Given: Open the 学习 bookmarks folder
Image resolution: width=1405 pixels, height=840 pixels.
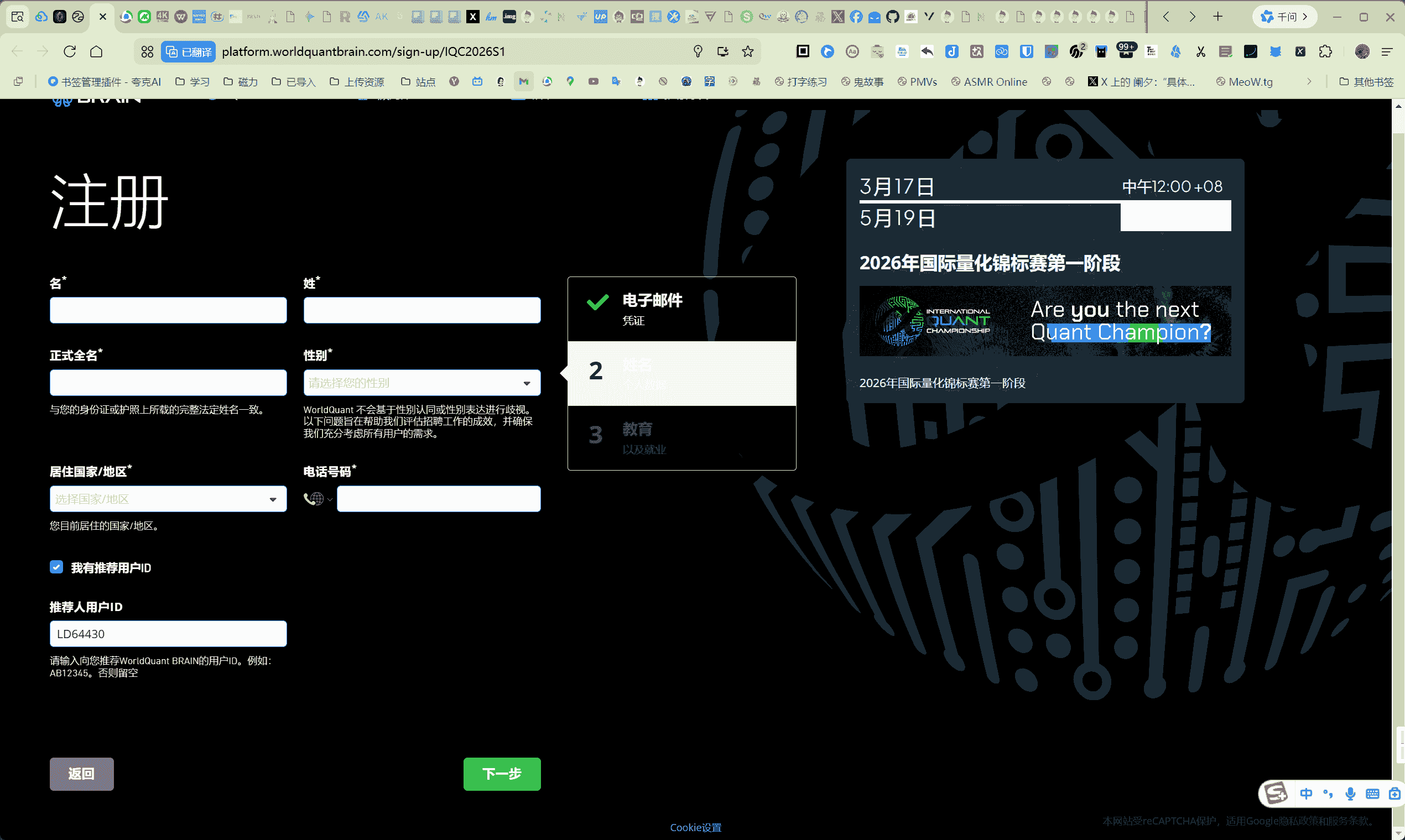Looking at the screenshot, I should point(192,81).
